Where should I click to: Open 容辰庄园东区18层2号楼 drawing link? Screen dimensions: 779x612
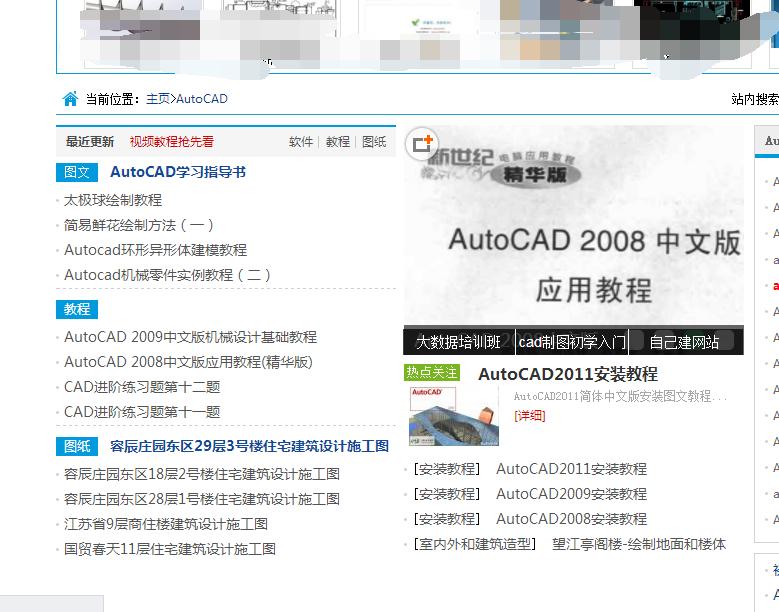202,474
